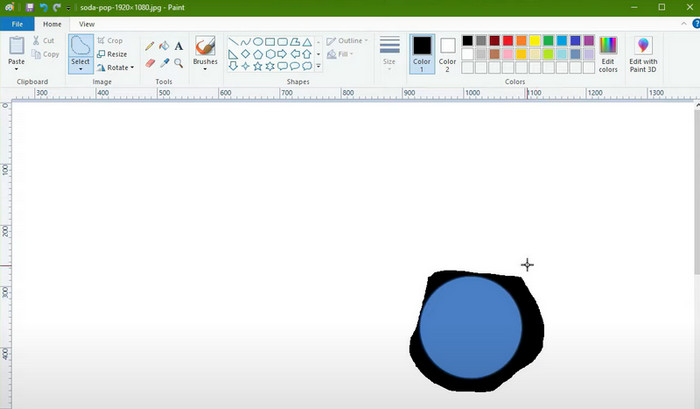Click Edit with Paint 3D
700x409 pixels.
pos(643,54)
